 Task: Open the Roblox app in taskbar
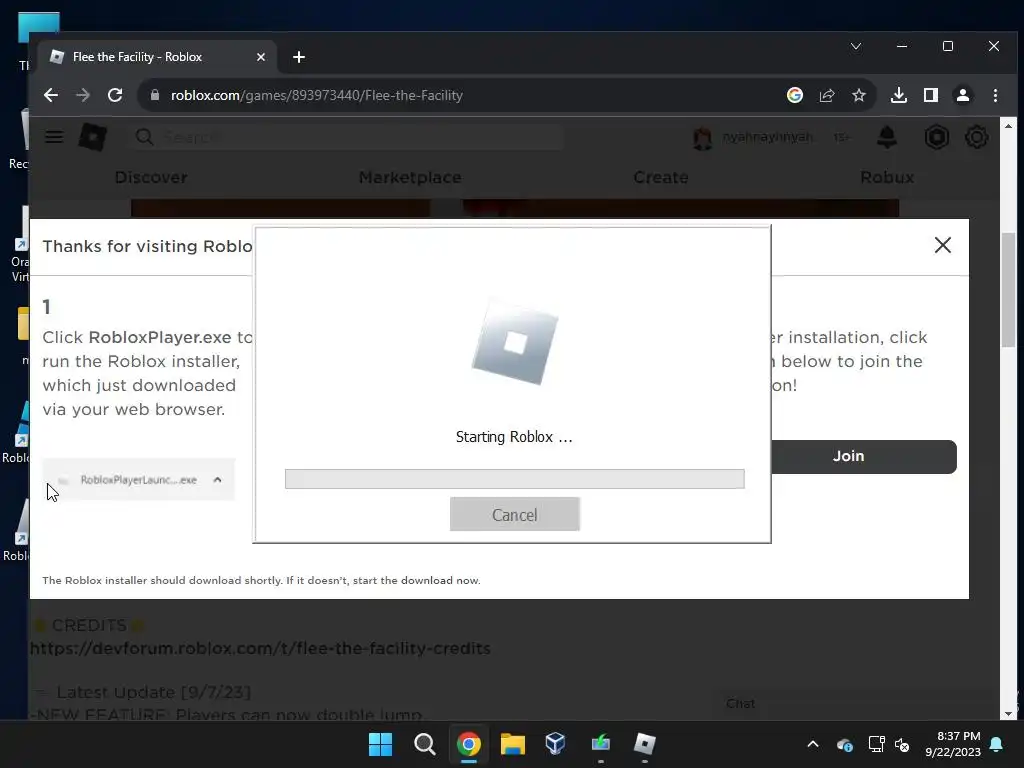645,744
